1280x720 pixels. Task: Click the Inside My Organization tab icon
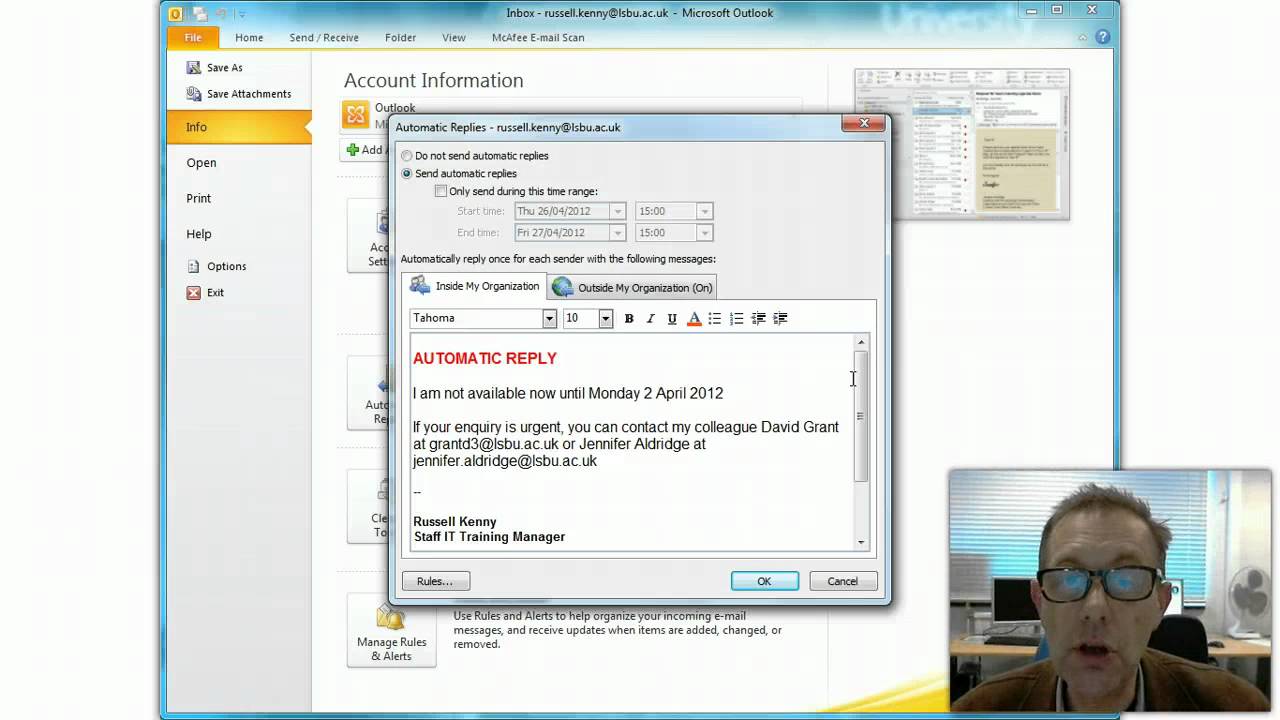[x=420, y=285]
